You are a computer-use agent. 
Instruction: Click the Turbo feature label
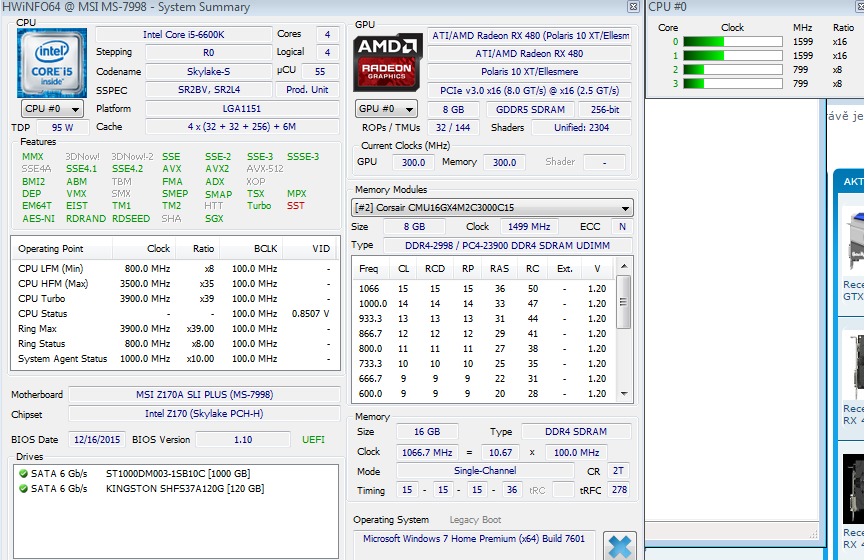pyautogui.click(x=259, y=206)
